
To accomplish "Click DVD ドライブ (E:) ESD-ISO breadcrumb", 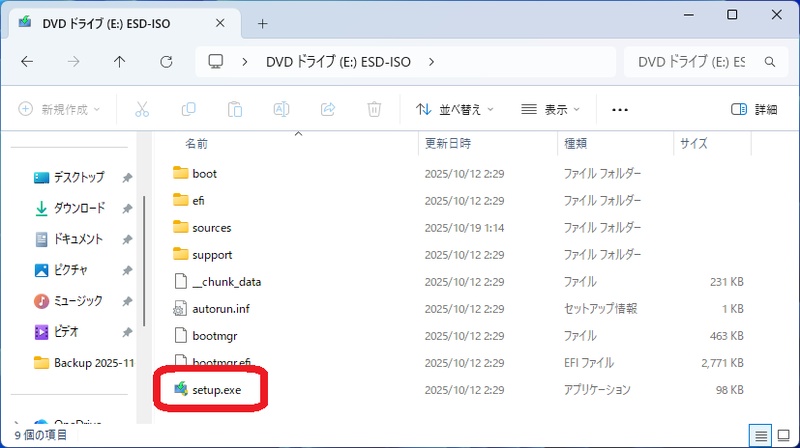I will pyautogui.click(x=338, y=62).
